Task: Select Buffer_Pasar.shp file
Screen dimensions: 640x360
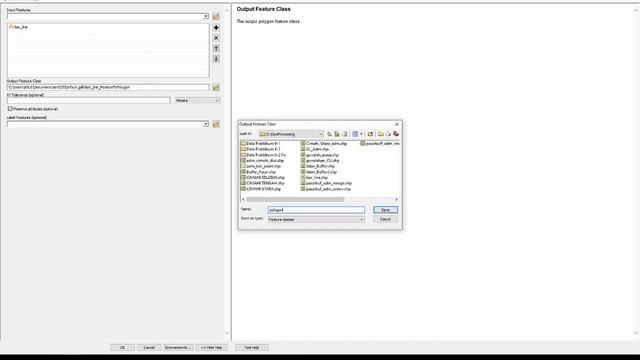Action: point(258,172)
